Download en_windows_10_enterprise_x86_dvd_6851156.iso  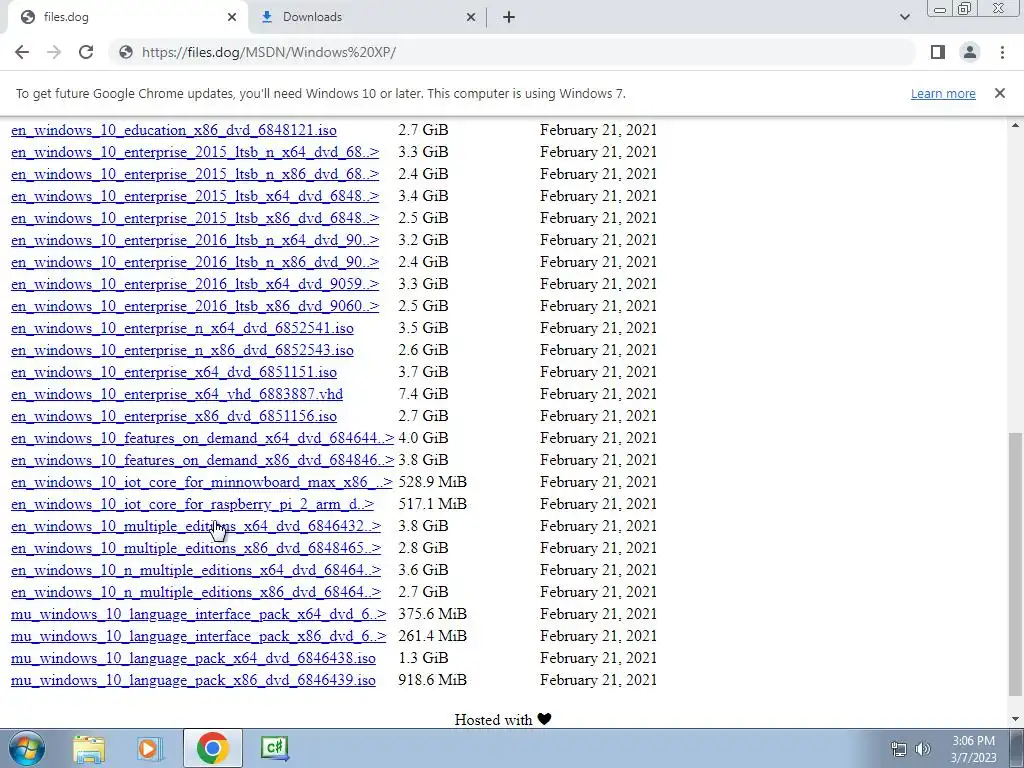click(x=174, y=416)
